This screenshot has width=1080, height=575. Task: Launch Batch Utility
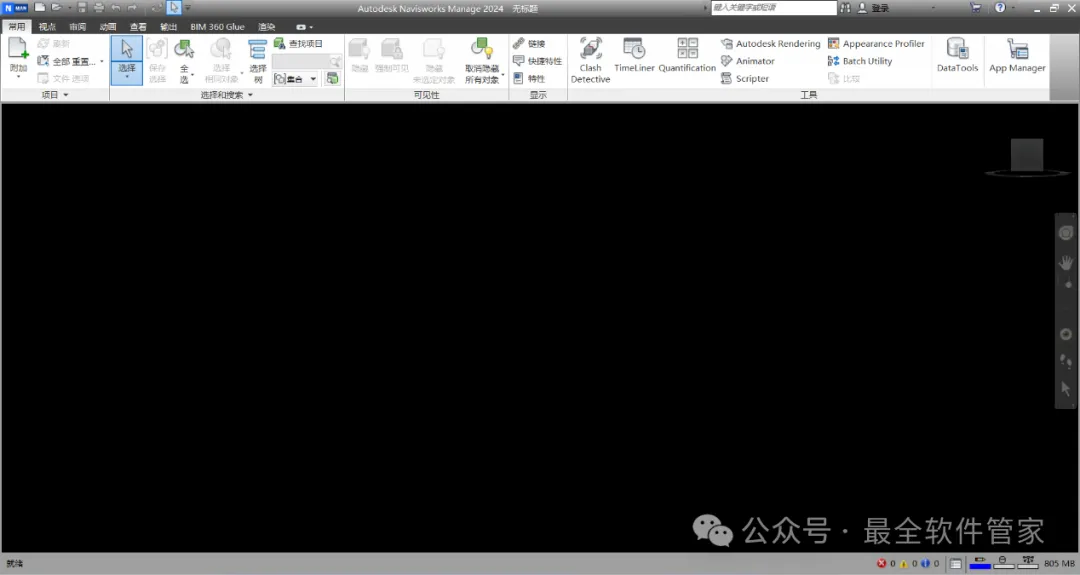[x=860, y=61]
